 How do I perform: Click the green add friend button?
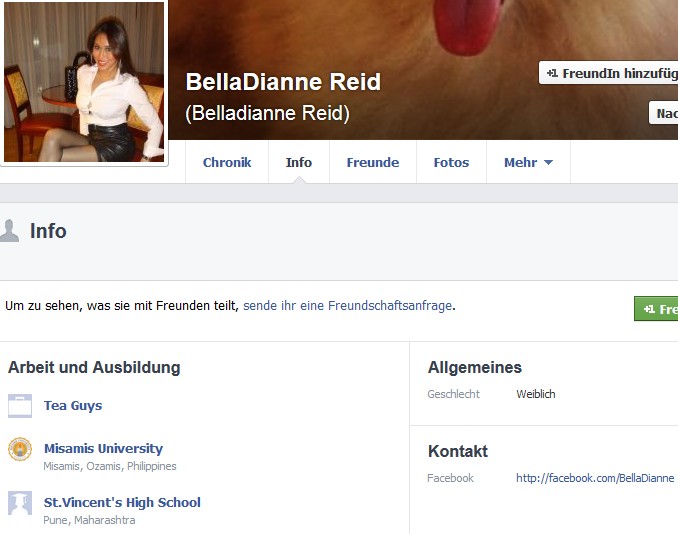click(x=656, y=309)
